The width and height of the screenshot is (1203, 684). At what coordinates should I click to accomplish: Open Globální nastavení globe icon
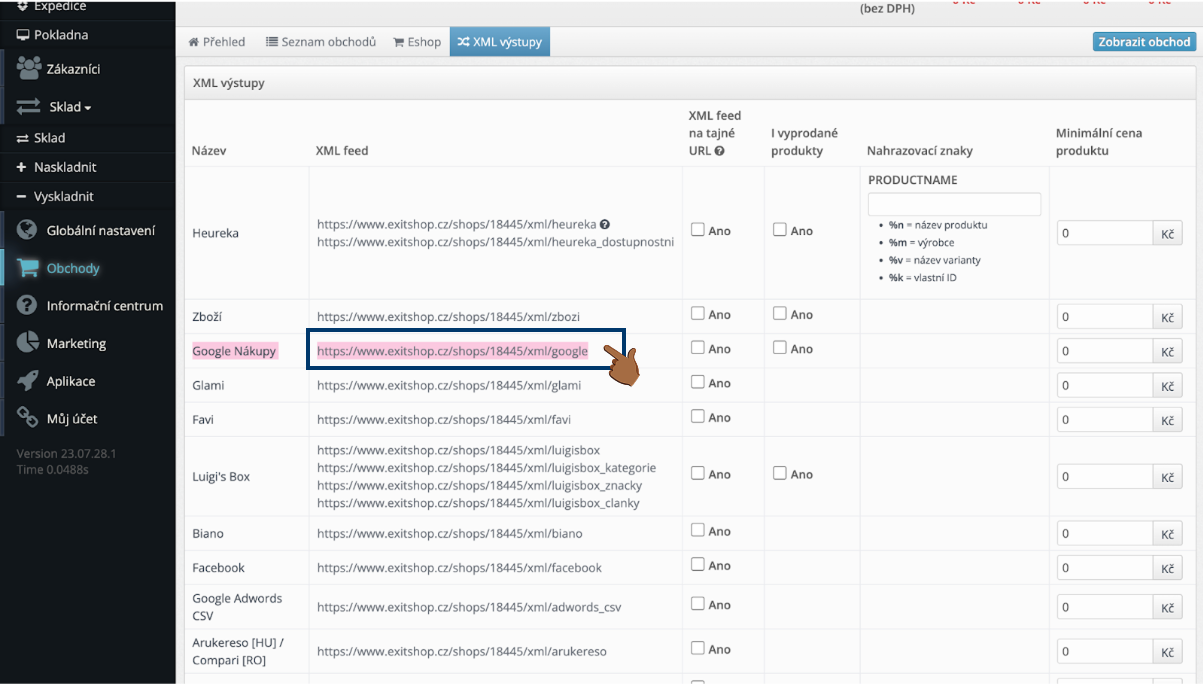(x=27, y=230)
